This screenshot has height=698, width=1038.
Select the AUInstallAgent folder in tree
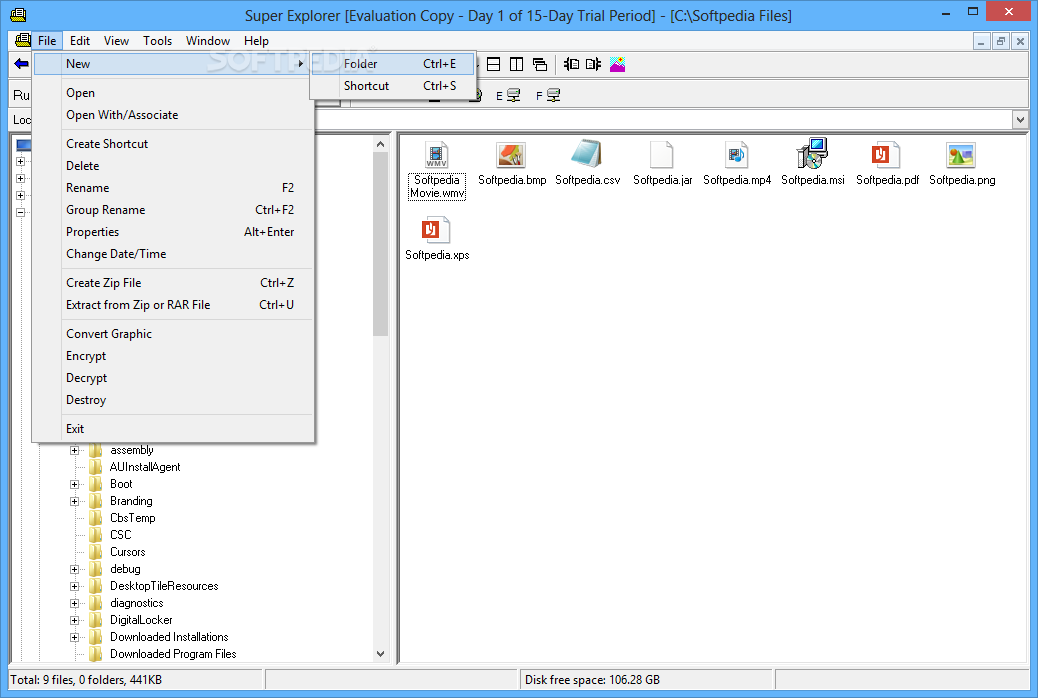coord(144,467)
